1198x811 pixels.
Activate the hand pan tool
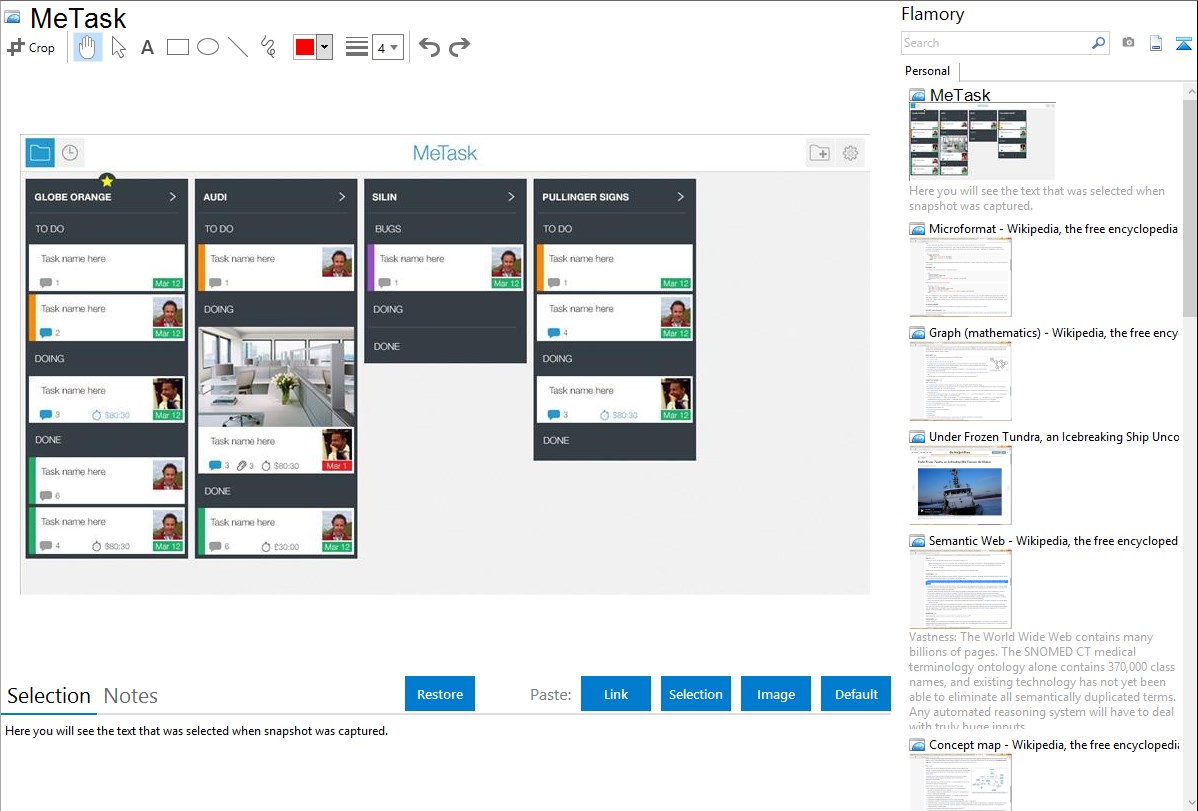pyautogui.click(x=88, y=47)
